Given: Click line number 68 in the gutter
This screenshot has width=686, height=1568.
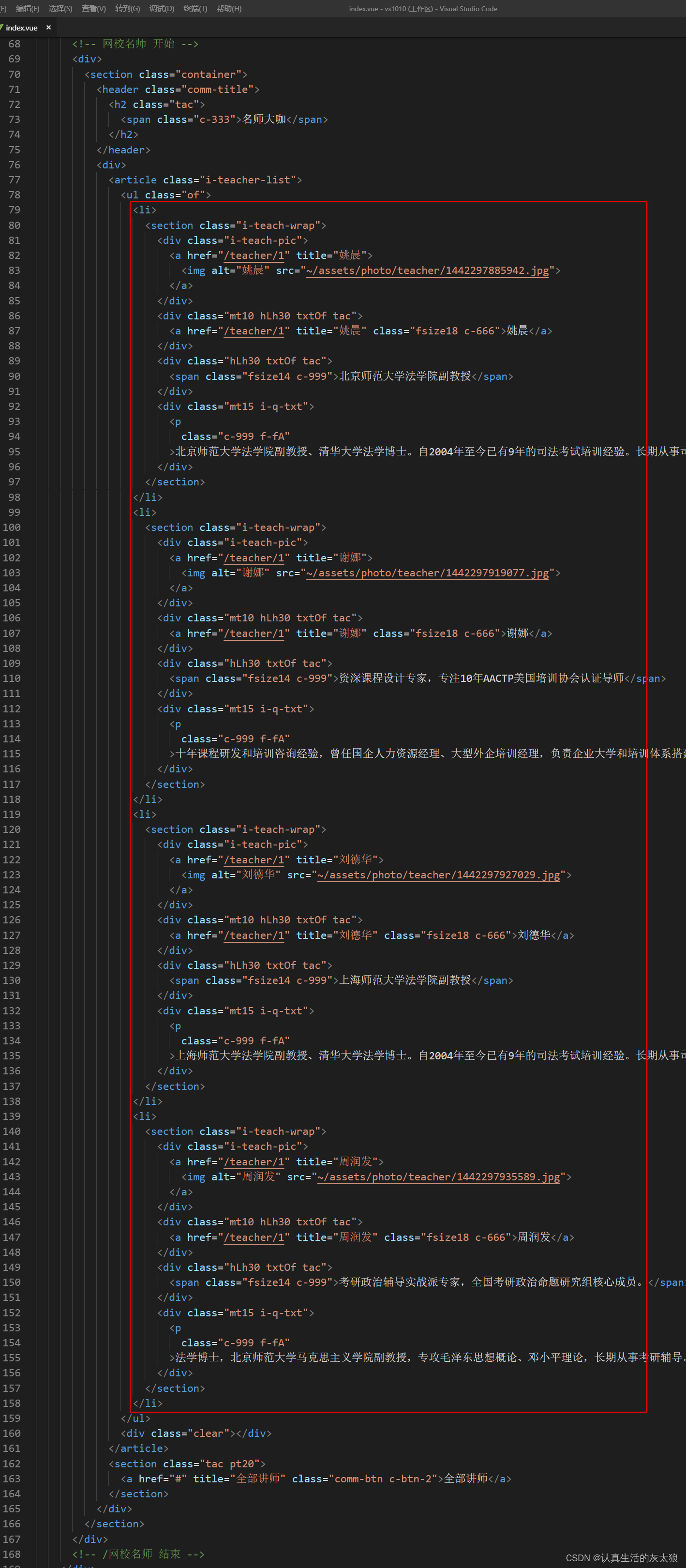Looking at the screenshot, I should coord(15,44).
